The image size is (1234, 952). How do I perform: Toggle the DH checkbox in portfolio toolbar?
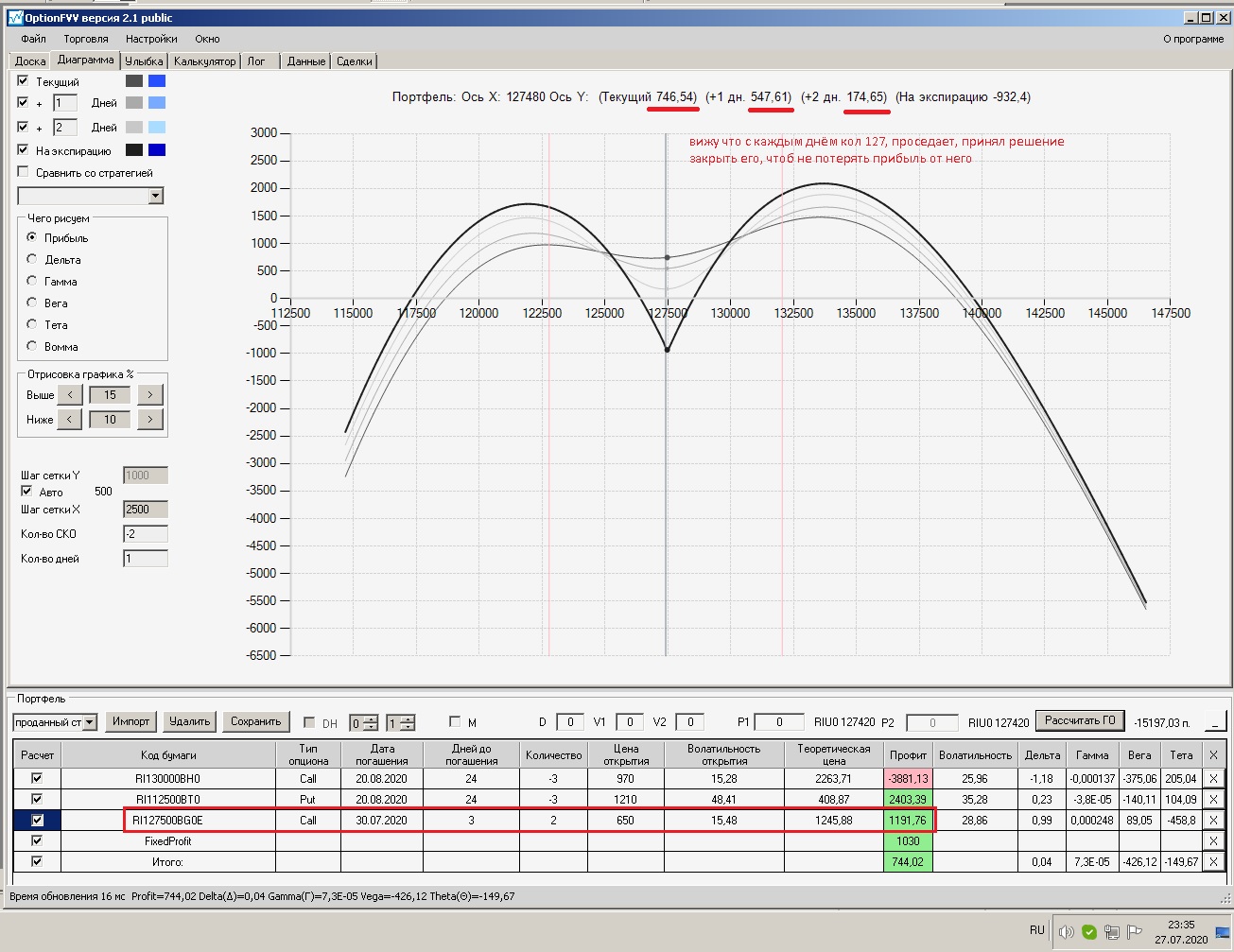[309, 722]
